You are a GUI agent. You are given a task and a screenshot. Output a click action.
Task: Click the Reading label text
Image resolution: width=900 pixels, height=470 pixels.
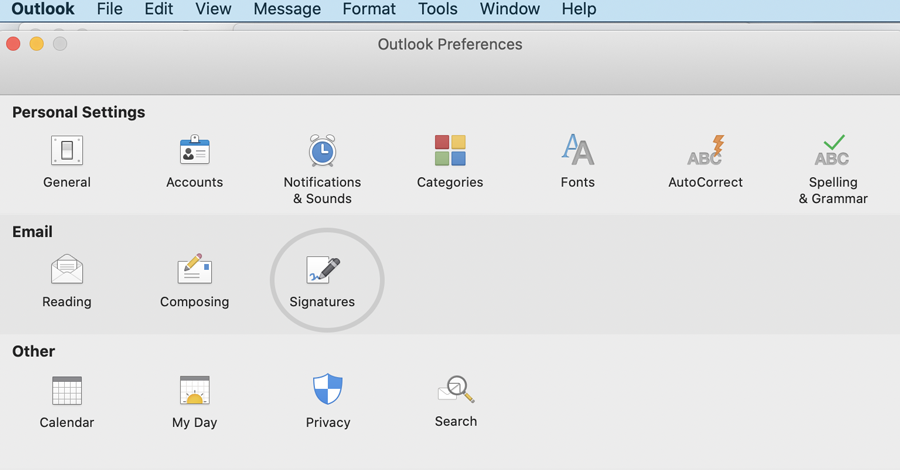pos(67,302)
